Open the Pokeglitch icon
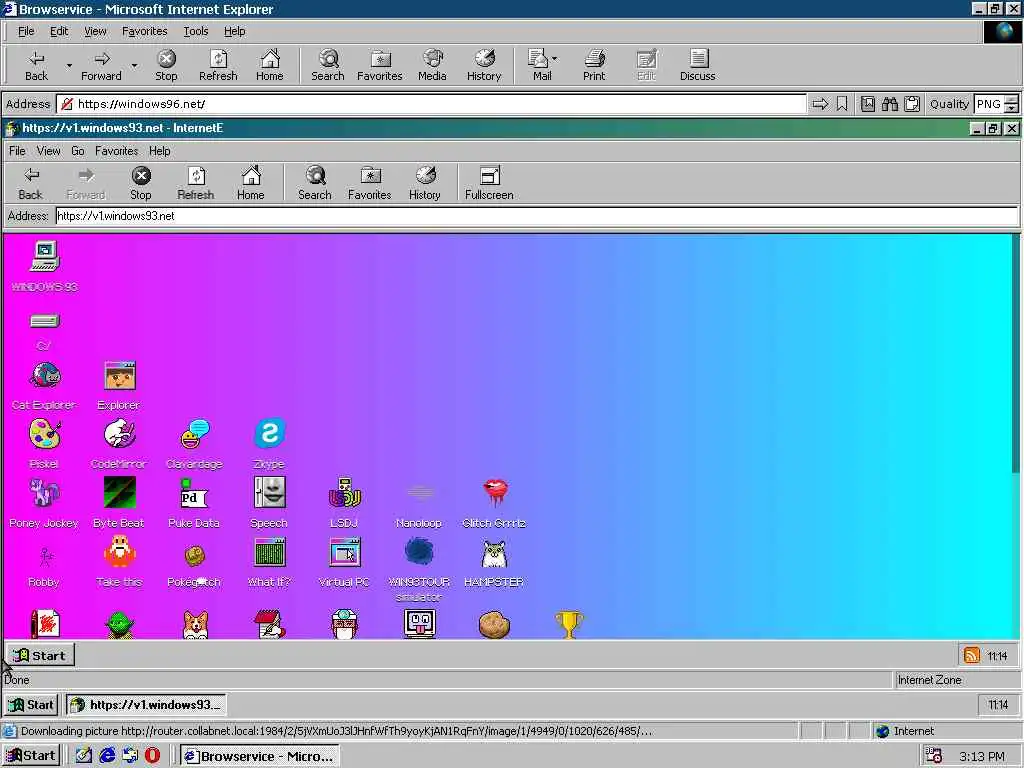This screenshot has height=768, width=1024. point(195,555)
